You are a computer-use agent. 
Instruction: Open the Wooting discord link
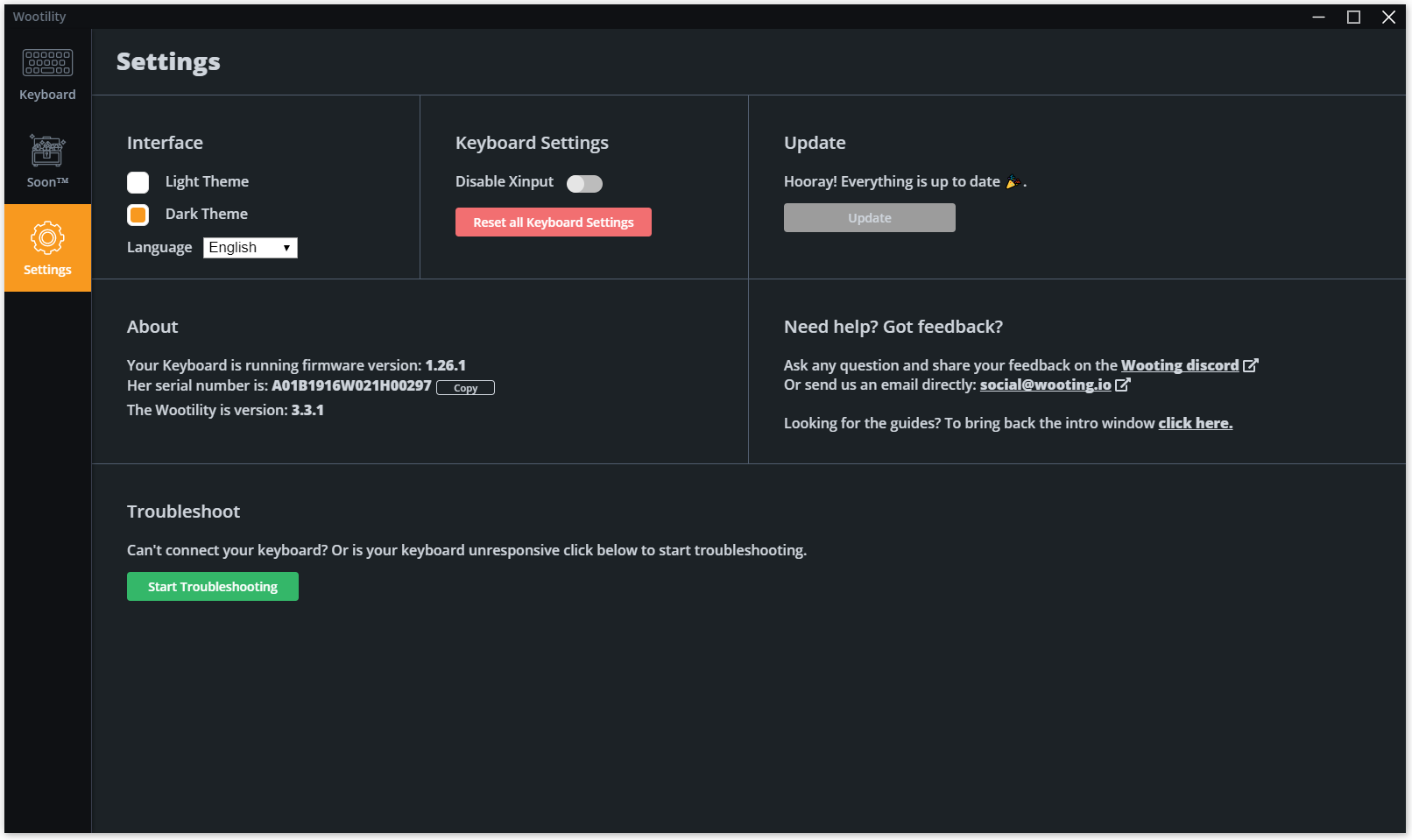1180,365
